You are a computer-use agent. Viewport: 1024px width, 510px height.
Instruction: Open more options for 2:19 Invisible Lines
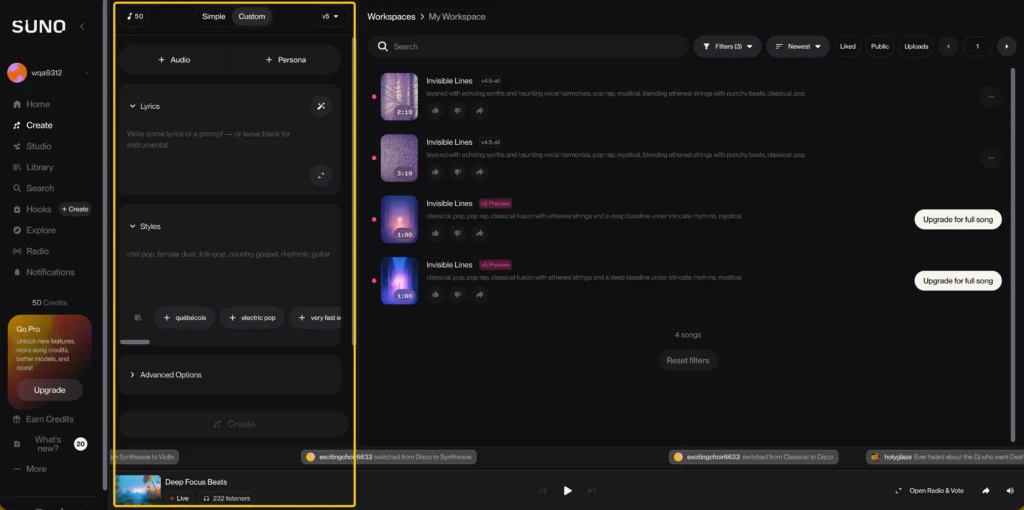pyautogui.click(x=991, y=97)
